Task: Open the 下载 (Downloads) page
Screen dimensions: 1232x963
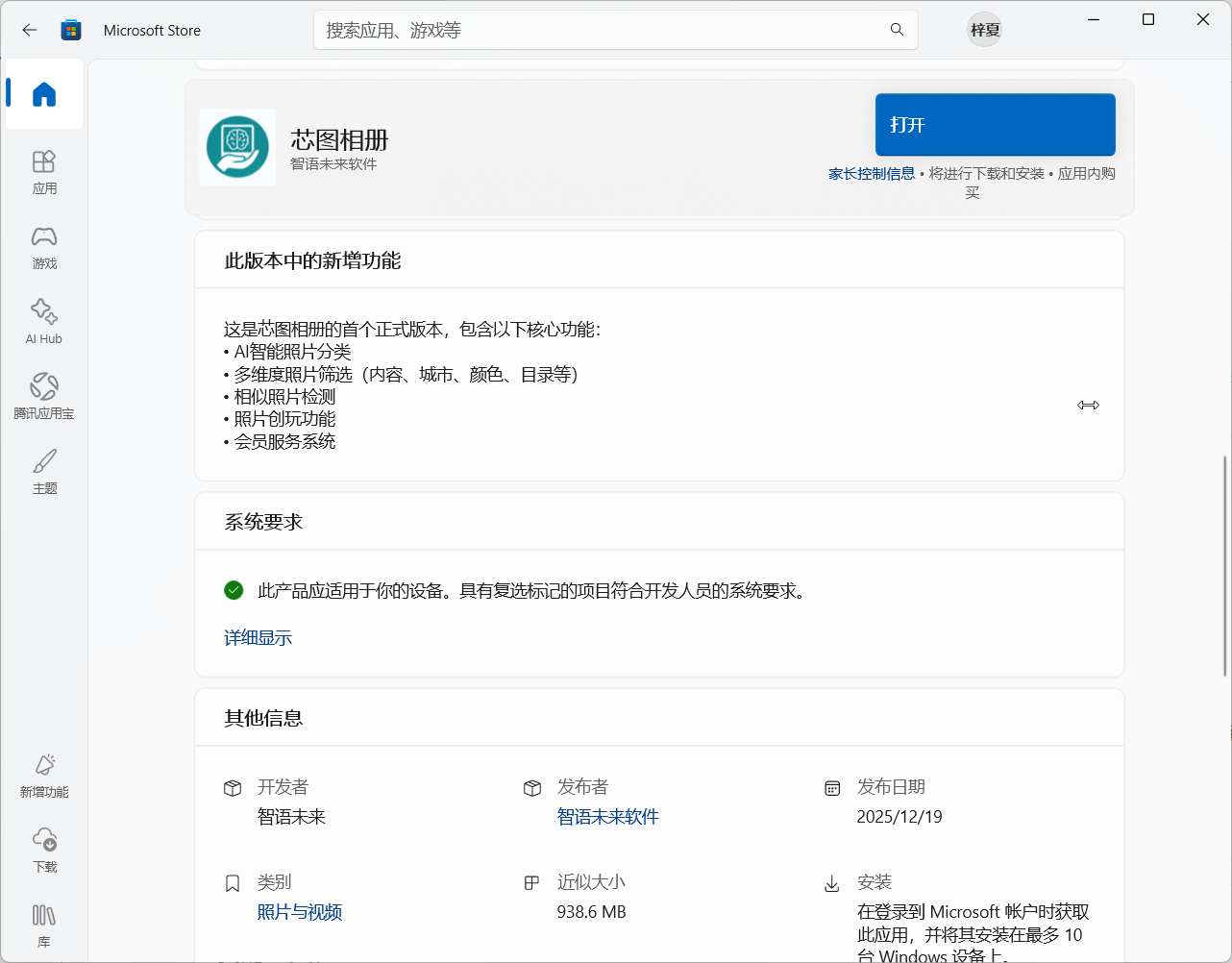Action: click(x=43, y=850)
